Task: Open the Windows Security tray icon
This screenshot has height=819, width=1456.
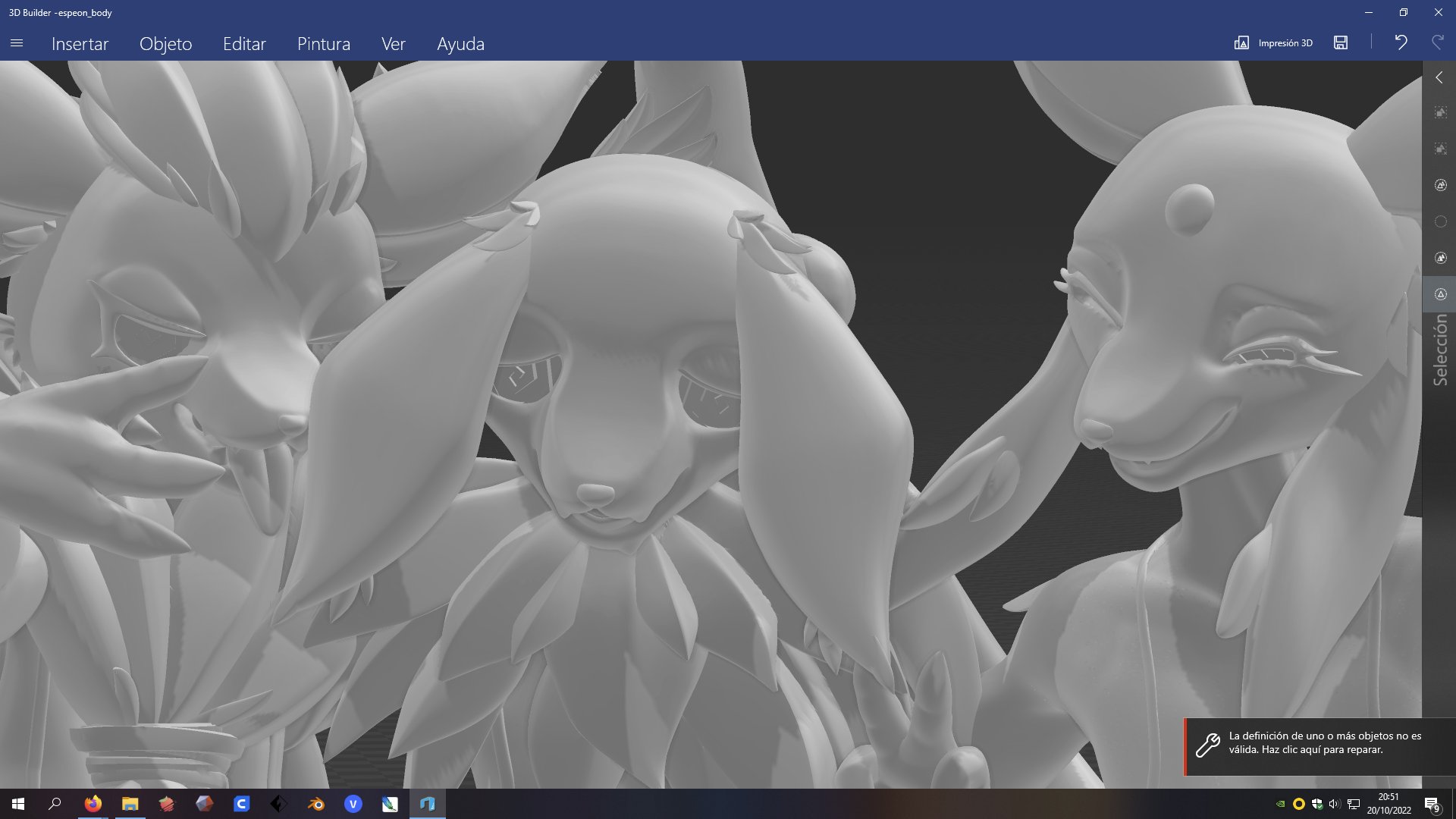Action: 1317,804
